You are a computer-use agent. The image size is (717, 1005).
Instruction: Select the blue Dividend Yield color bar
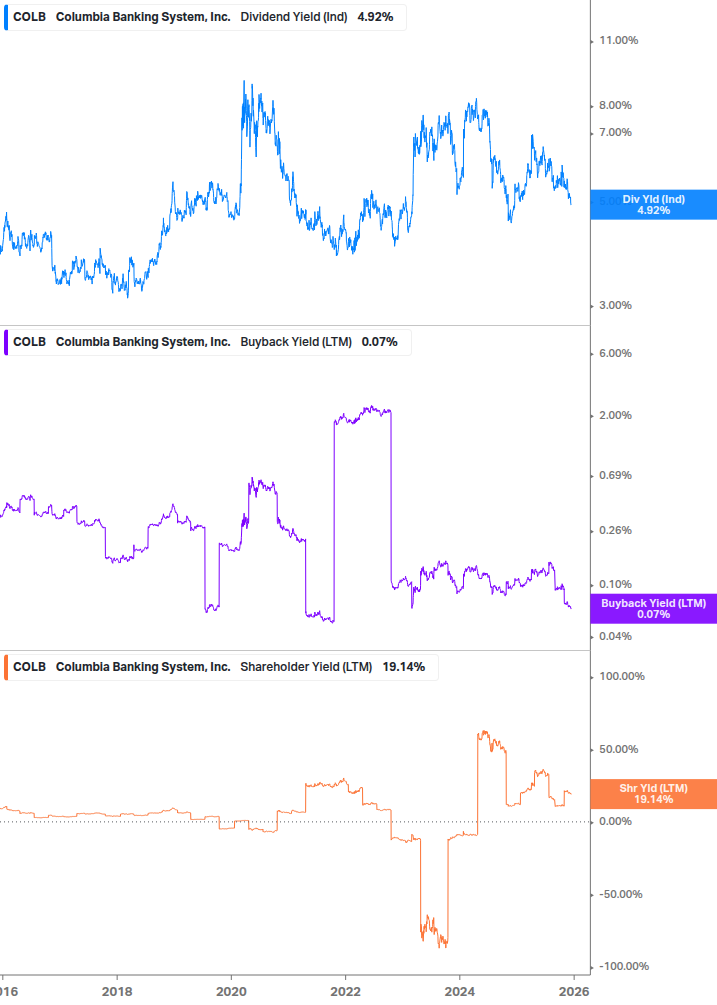coord(6,17)
